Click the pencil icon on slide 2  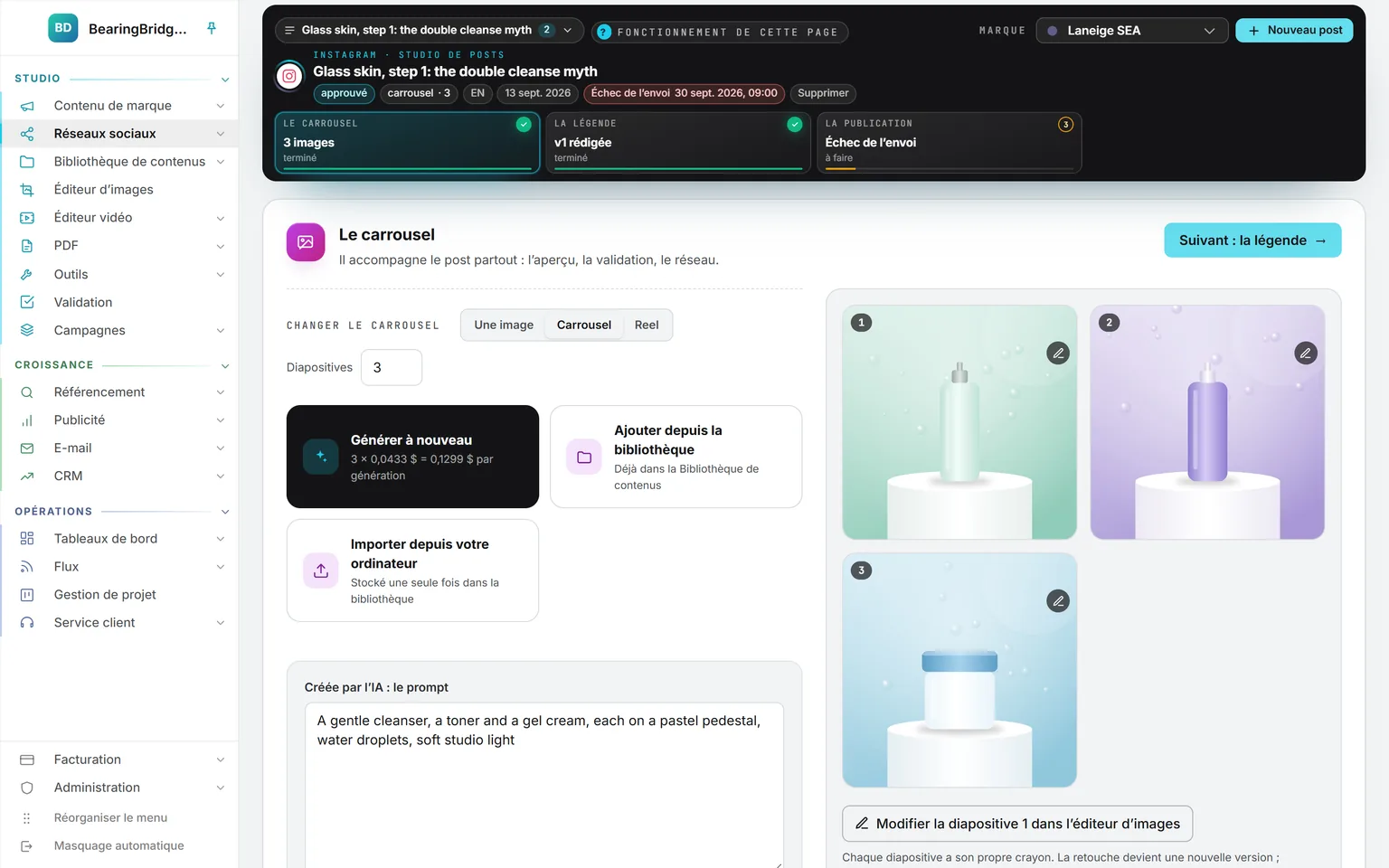tap(1305, 353)
